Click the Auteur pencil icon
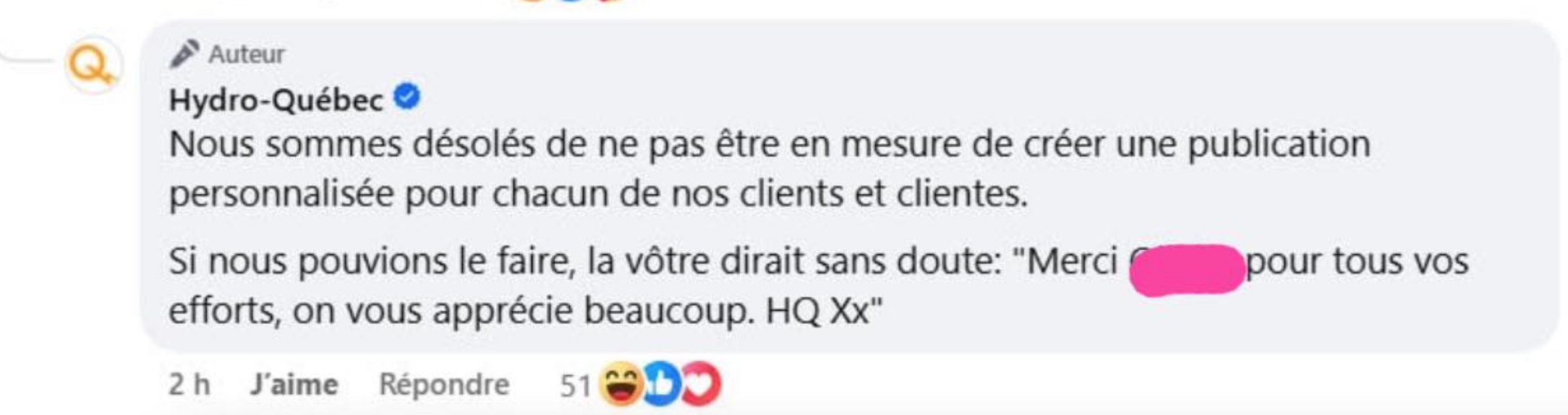The height and width of the screenshot is (415, 1568). [184, 54]
